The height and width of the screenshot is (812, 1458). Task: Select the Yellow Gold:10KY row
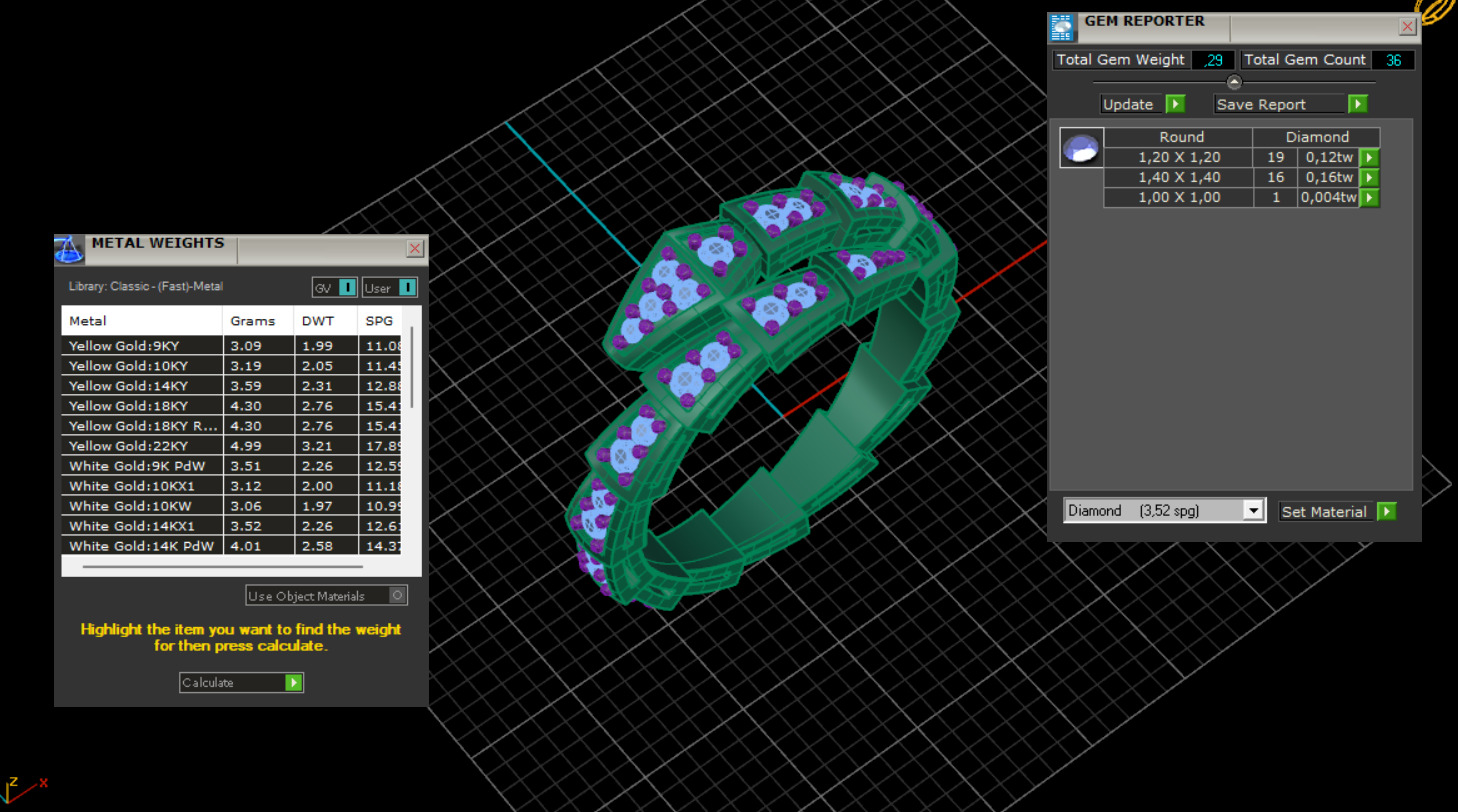(232, 366)
